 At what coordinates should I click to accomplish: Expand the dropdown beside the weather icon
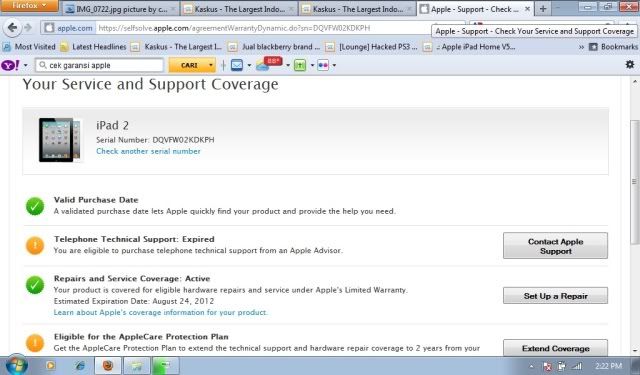pyautogui.click(x=288, y=65)
